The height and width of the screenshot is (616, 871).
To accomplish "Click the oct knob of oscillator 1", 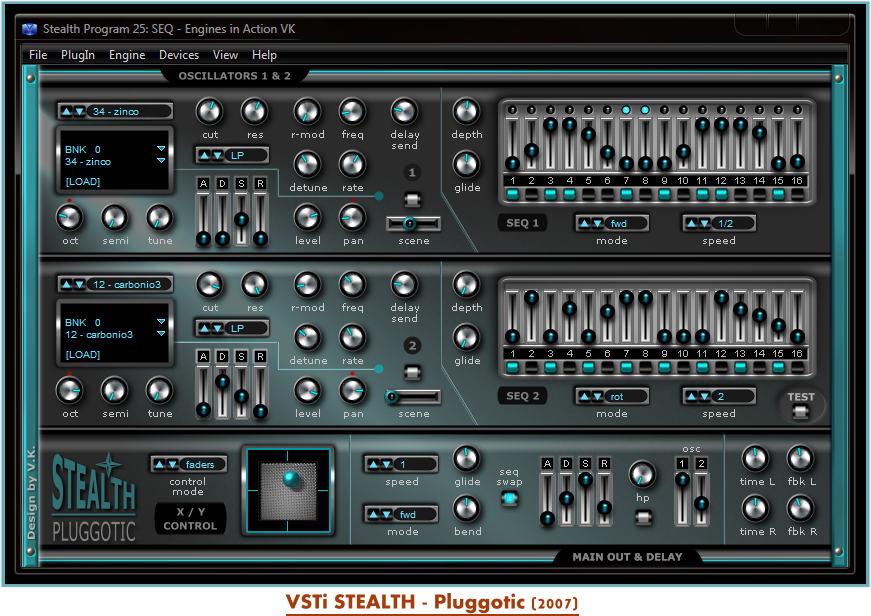I will (x=70, y=217).
